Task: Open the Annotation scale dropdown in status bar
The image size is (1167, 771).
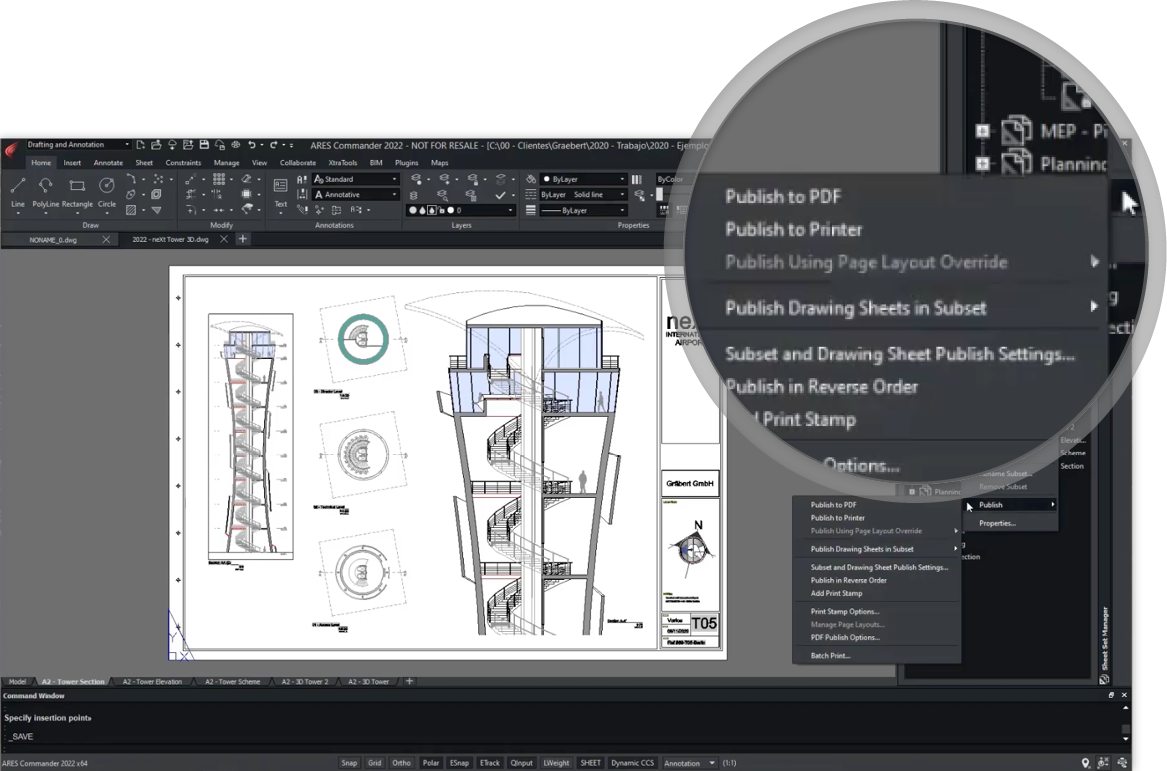Action: (690, 763)
